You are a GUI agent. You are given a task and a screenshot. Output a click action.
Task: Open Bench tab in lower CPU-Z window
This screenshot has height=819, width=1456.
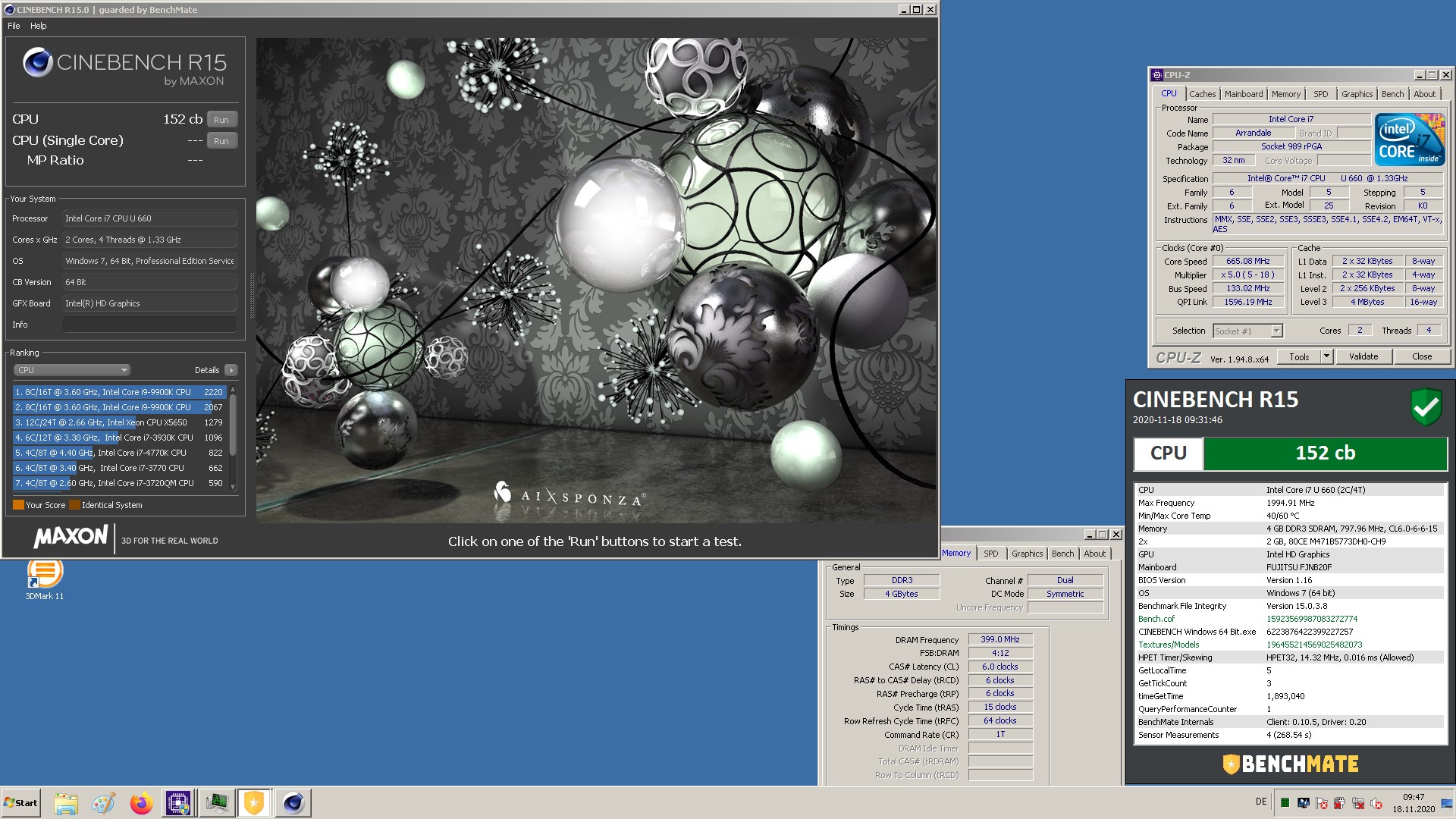[x=1062, y=554]
